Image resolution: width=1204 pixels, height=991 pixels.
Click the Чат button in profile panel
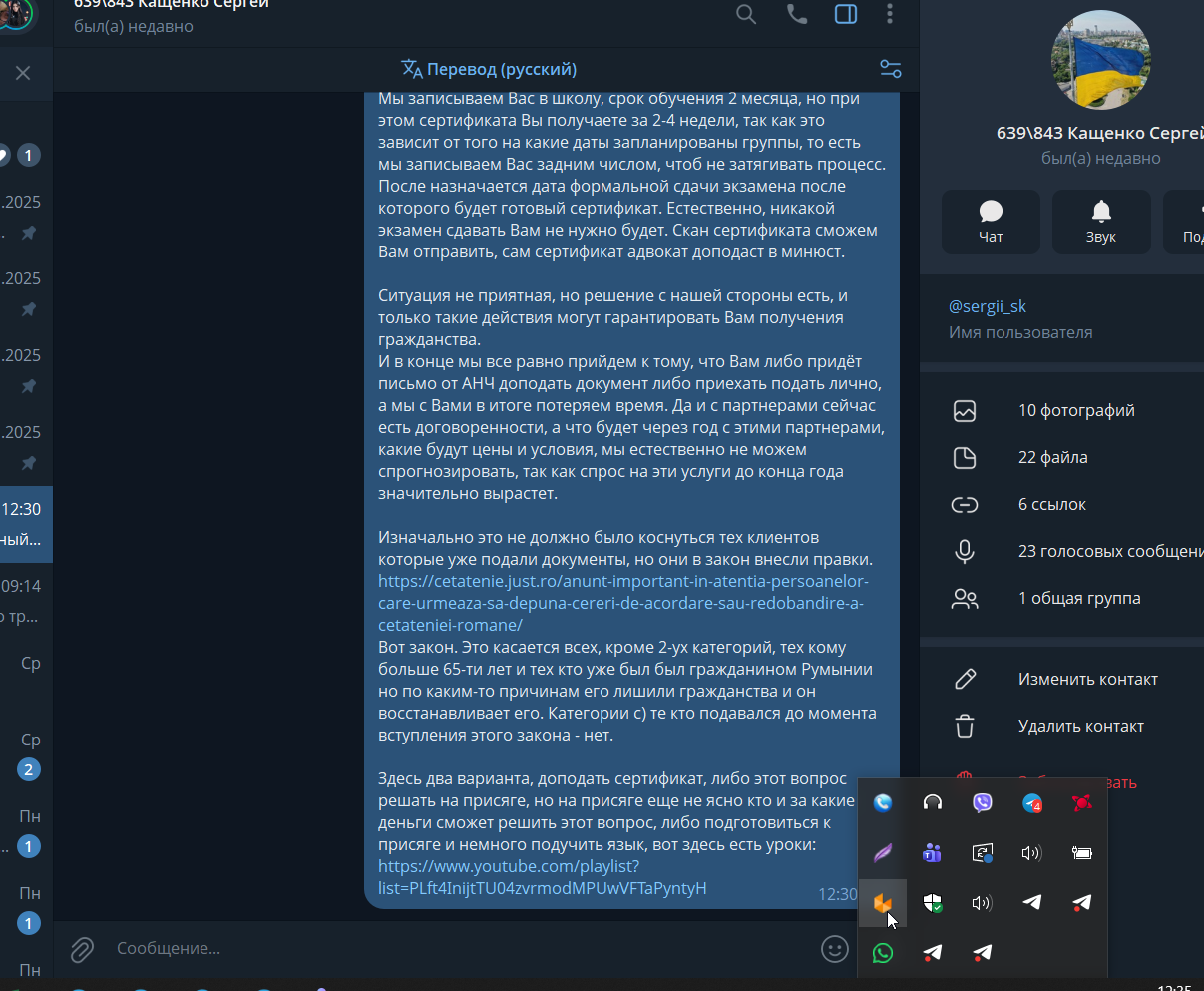coord(991,222)
